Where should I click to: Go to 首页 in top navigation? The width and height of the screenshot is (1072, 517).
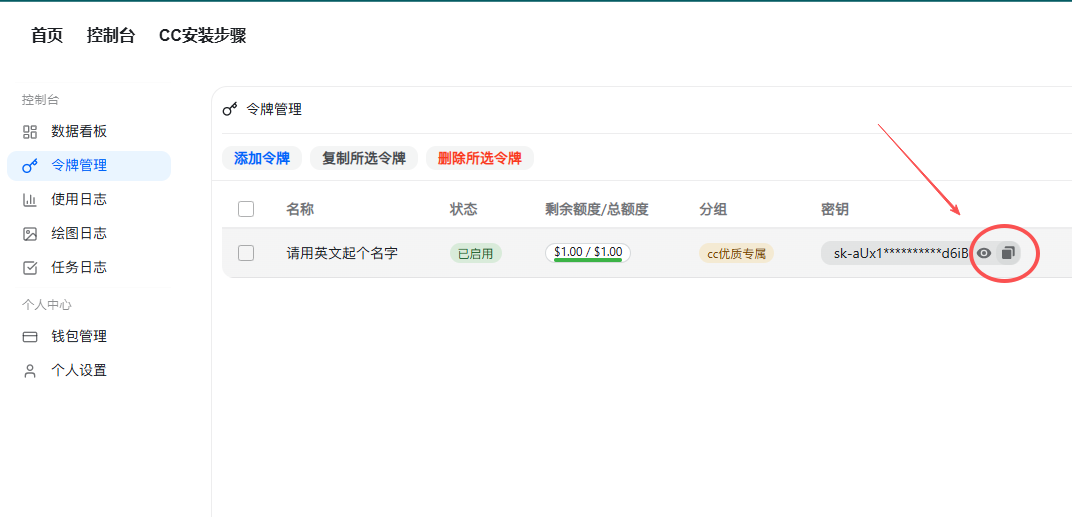click(47, 36)
